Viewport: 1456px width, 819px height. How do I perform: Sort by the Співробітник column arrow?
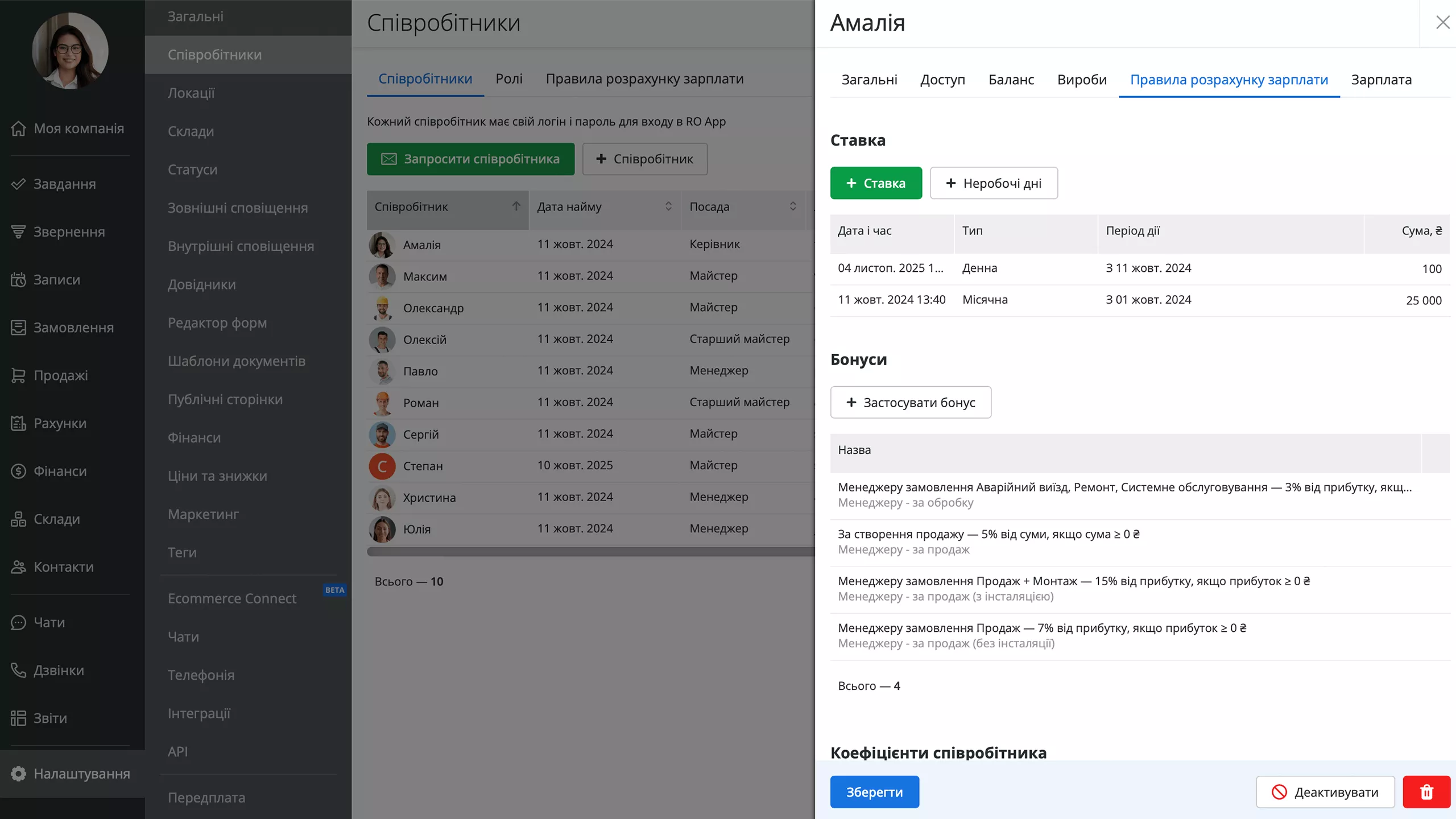click(x=516, y=206)
